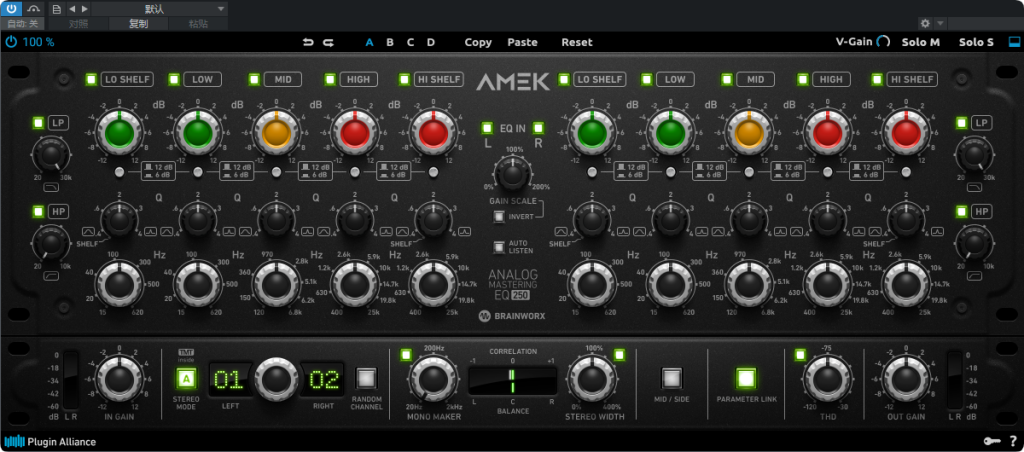The width and height of the screenshot is (1024, 452).
Task: Open the preset file icon in host bar
Action: [x=56, y=9]
